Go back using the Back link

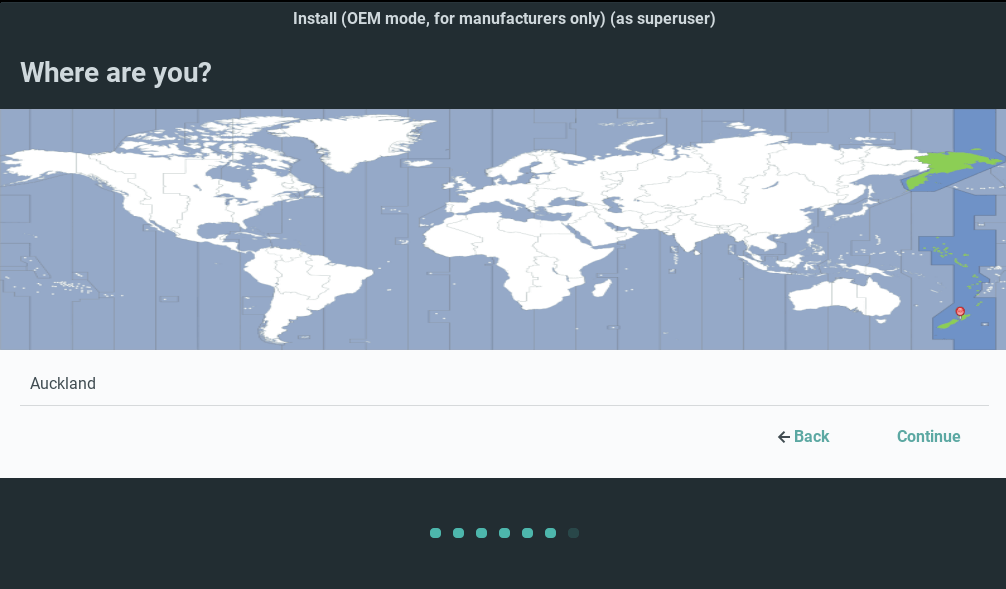coord(811,437)
